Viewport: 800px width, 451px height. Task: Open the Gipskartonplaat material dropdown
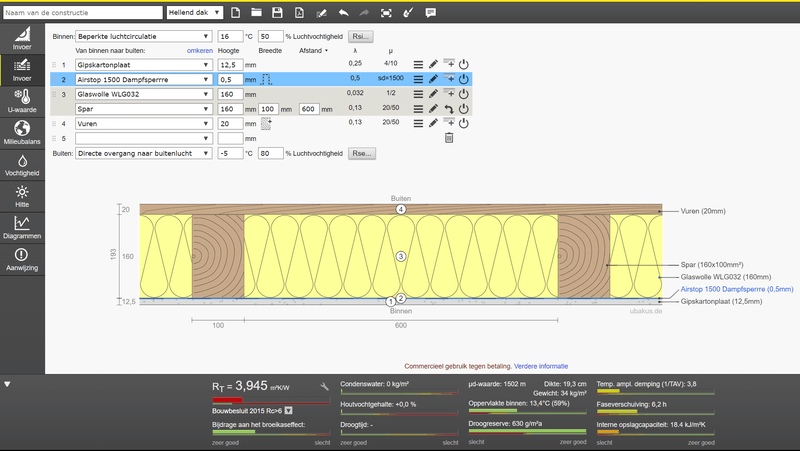(143, 65)
